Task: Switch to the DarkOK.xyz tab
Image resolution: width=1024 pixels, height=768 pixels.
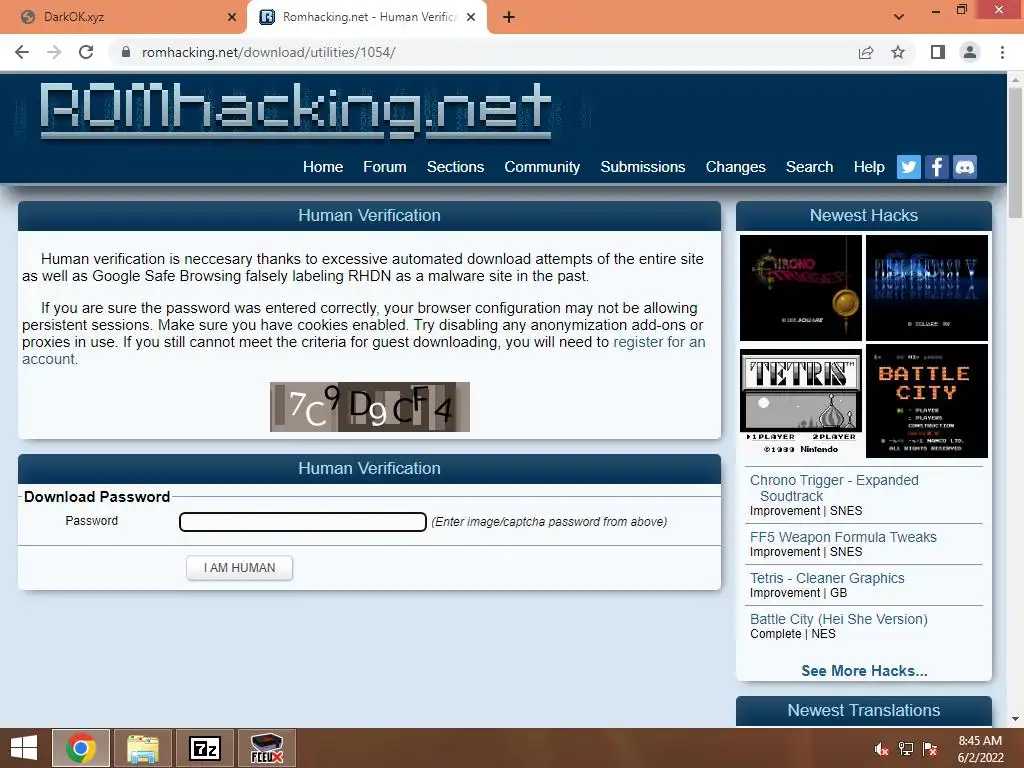Action: pos(124,17)
